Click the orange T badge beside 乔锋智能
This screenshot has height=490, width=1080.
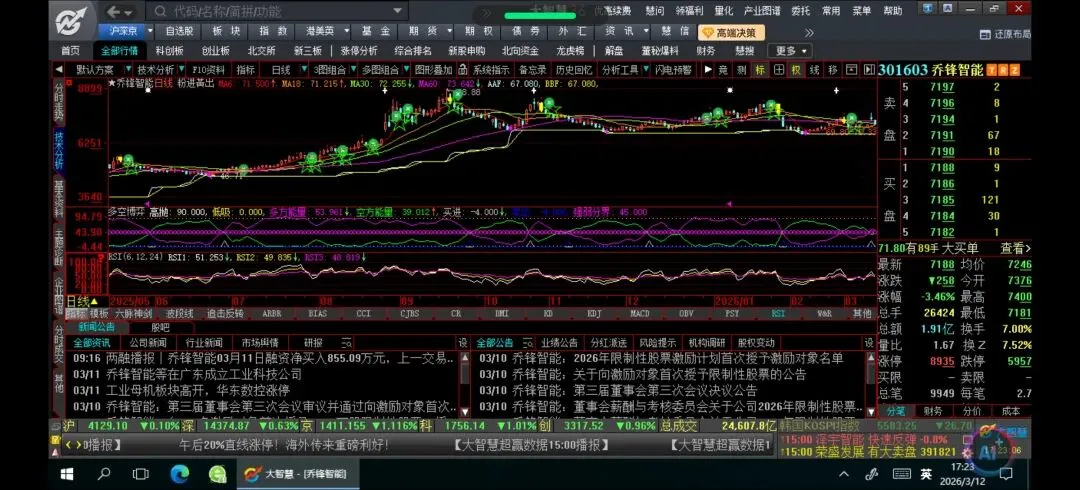point(992,70)
